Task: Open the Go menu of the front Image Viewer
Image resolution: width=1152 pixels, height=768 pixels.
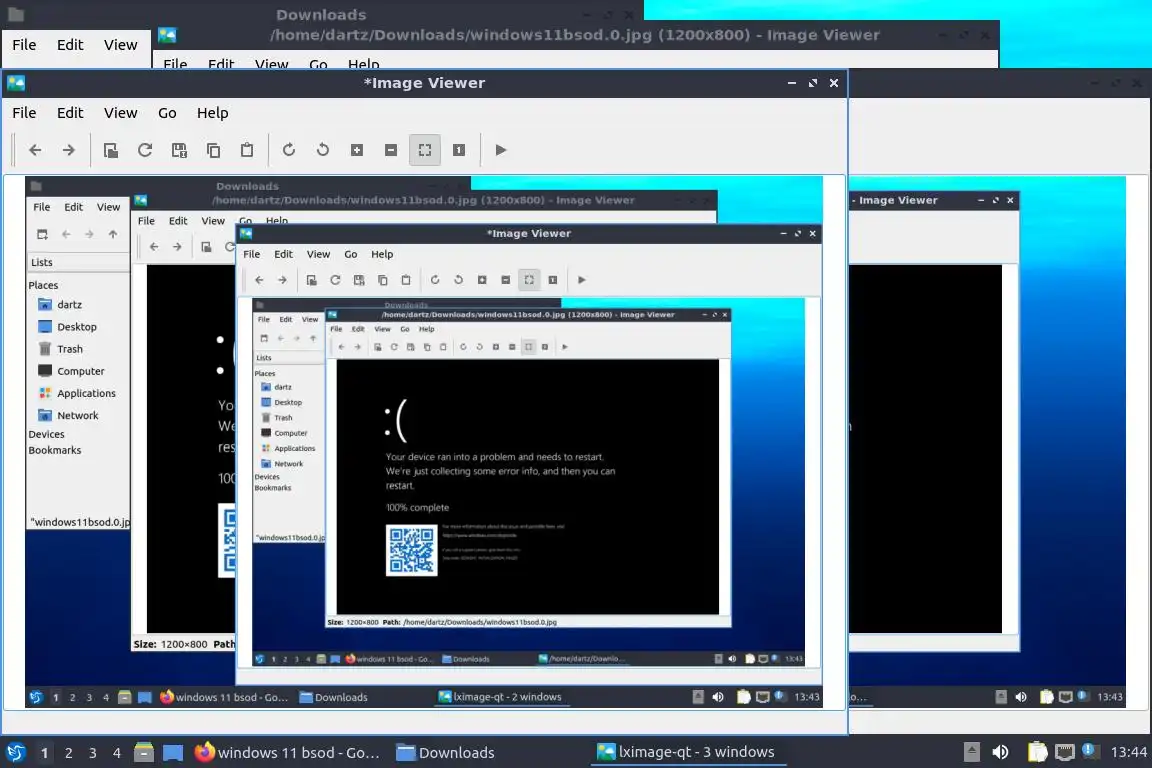Action: (168, 113)
